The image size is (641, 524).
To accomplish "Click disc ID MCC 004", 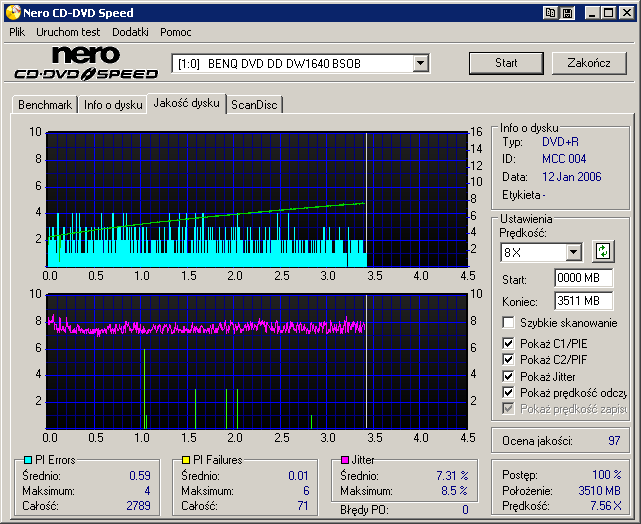I will [x=564, y=159].
